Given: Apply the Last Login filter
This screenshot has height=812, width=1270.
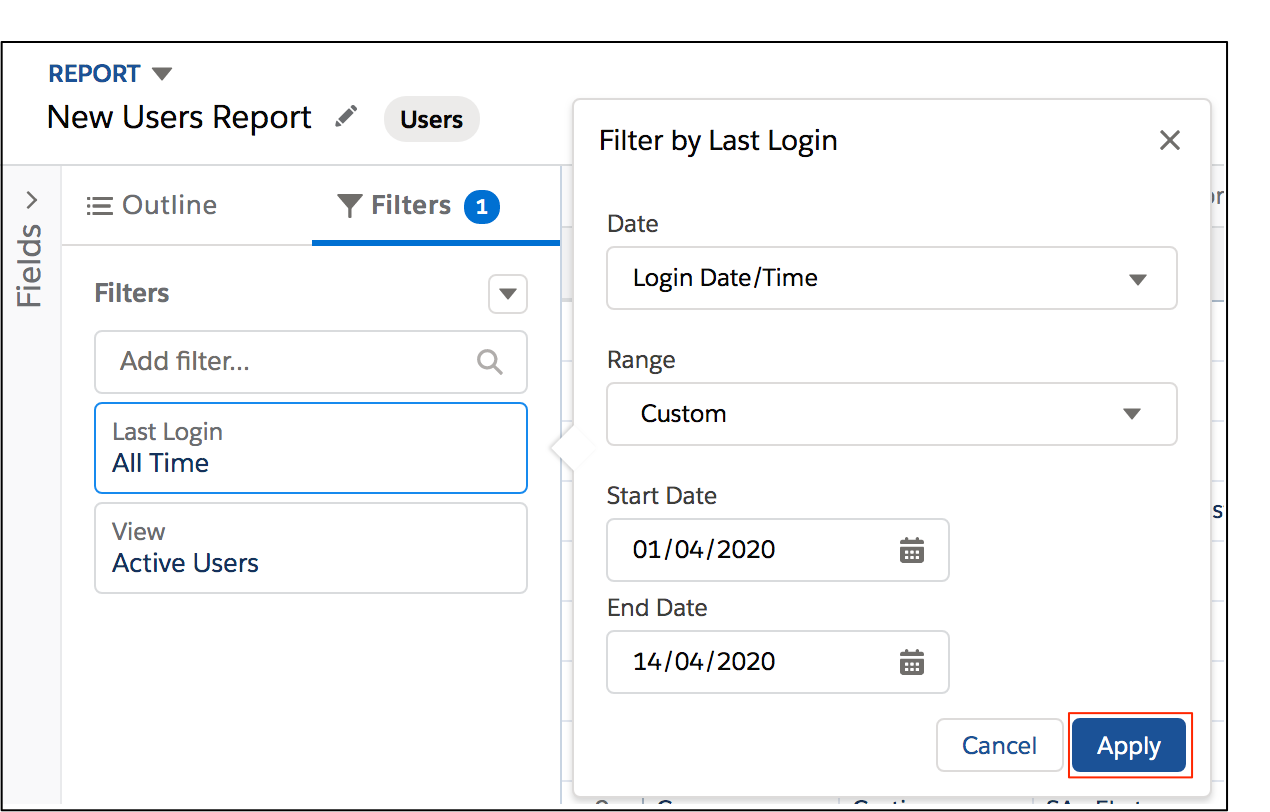Looking at the screenshot, I should click(1129, 746).
